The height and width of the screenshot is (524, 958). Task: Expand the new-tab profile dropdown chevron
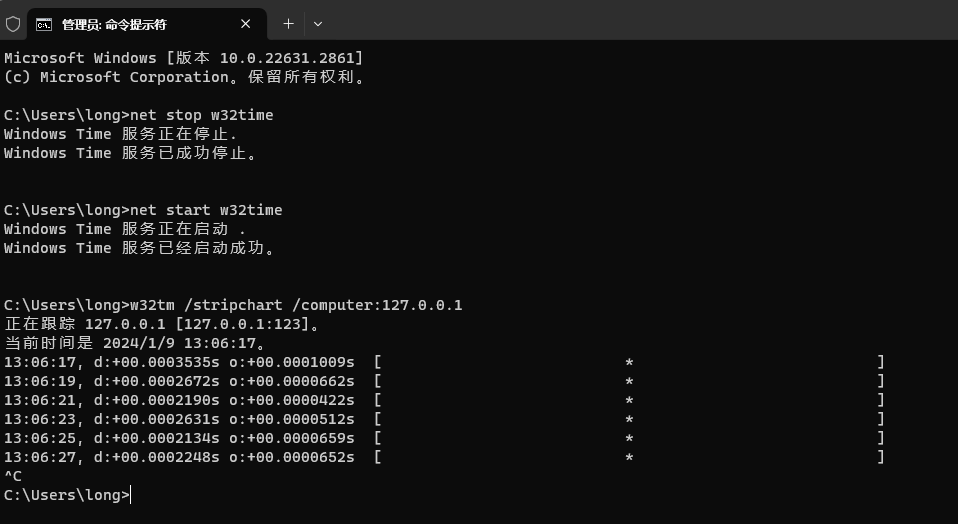point(318,23)
